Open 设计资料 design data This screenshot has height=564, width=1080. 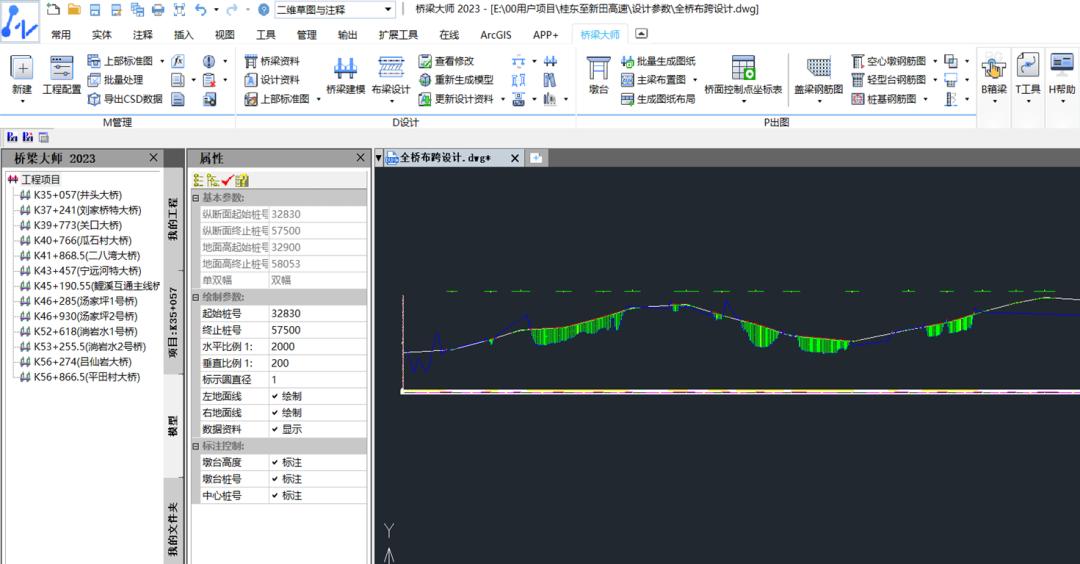[272, 80]
